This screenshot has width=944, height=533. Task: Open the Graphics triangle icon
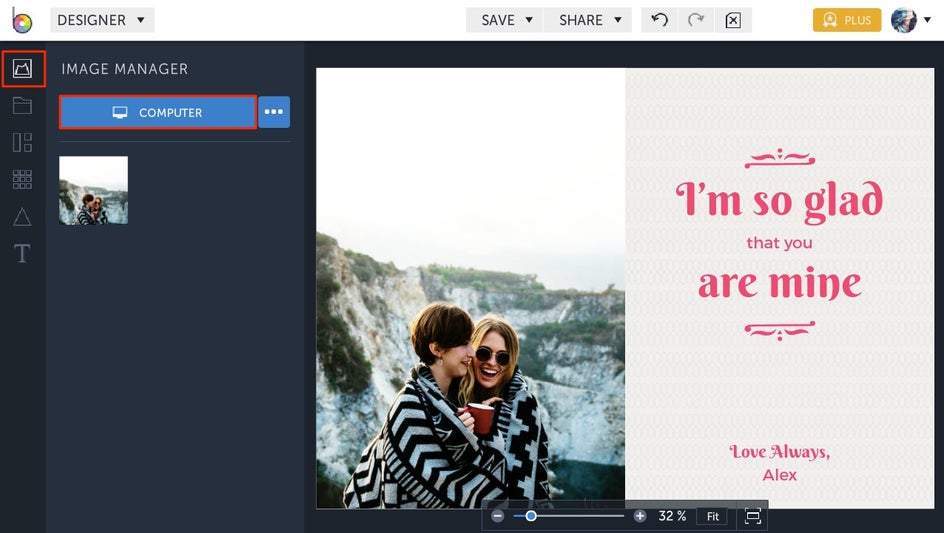[22, 216]
